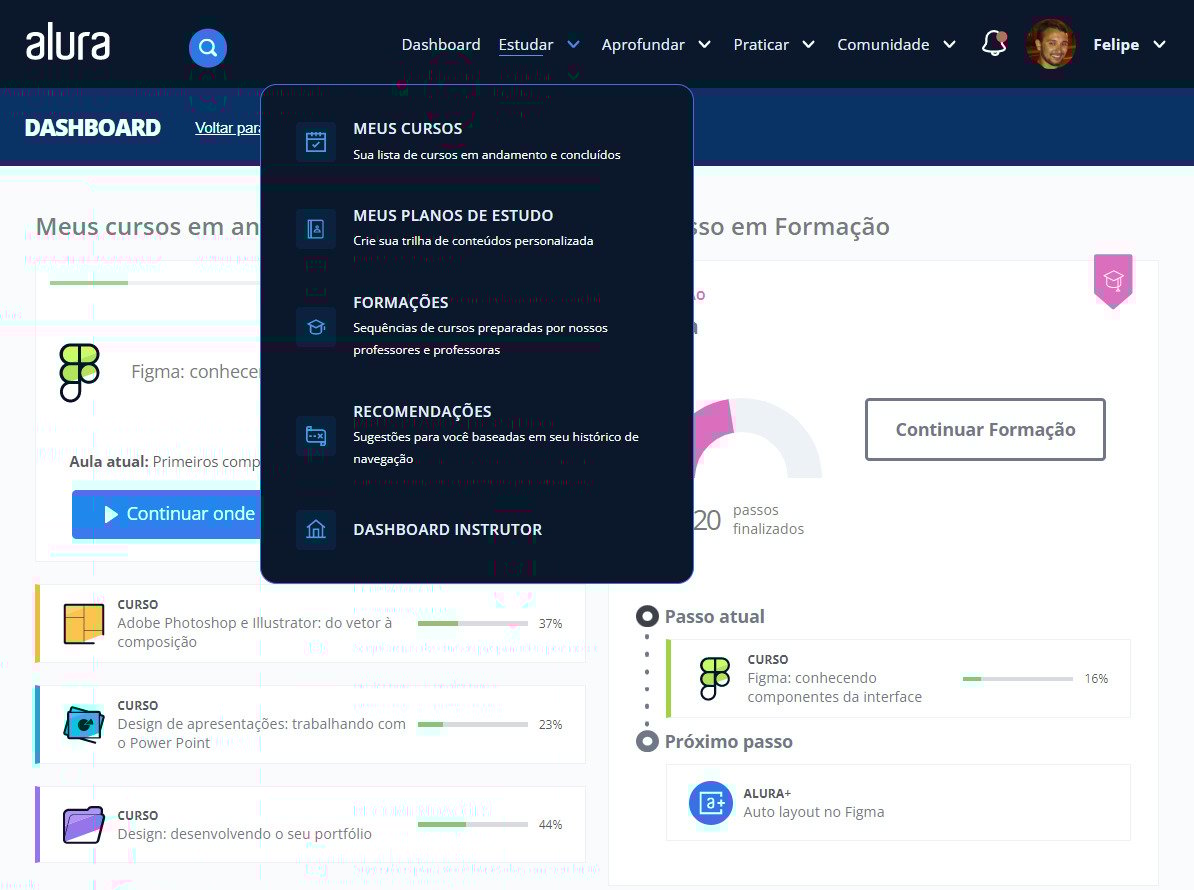Click Estudar in top navigation

pyautogui.click(x=525, y=45)
